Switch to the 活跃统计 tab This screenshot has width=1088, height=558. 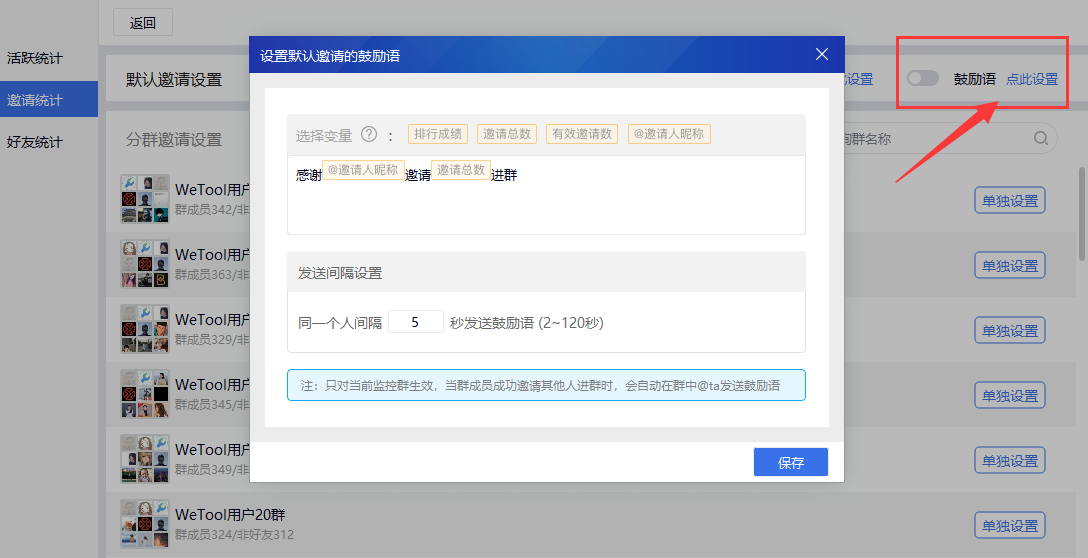35,58
